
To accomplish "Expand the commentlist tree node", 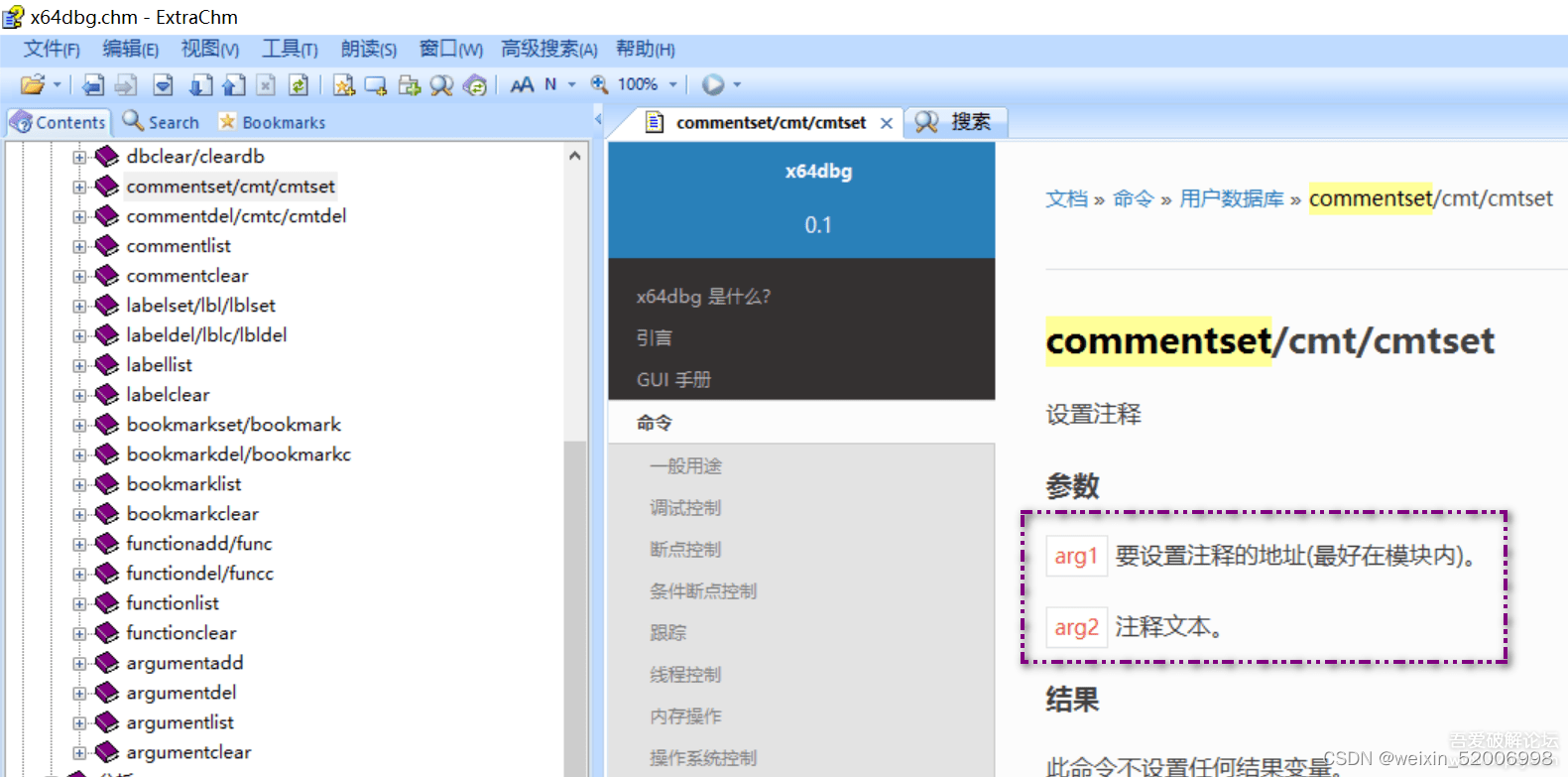I will [79, 246].
